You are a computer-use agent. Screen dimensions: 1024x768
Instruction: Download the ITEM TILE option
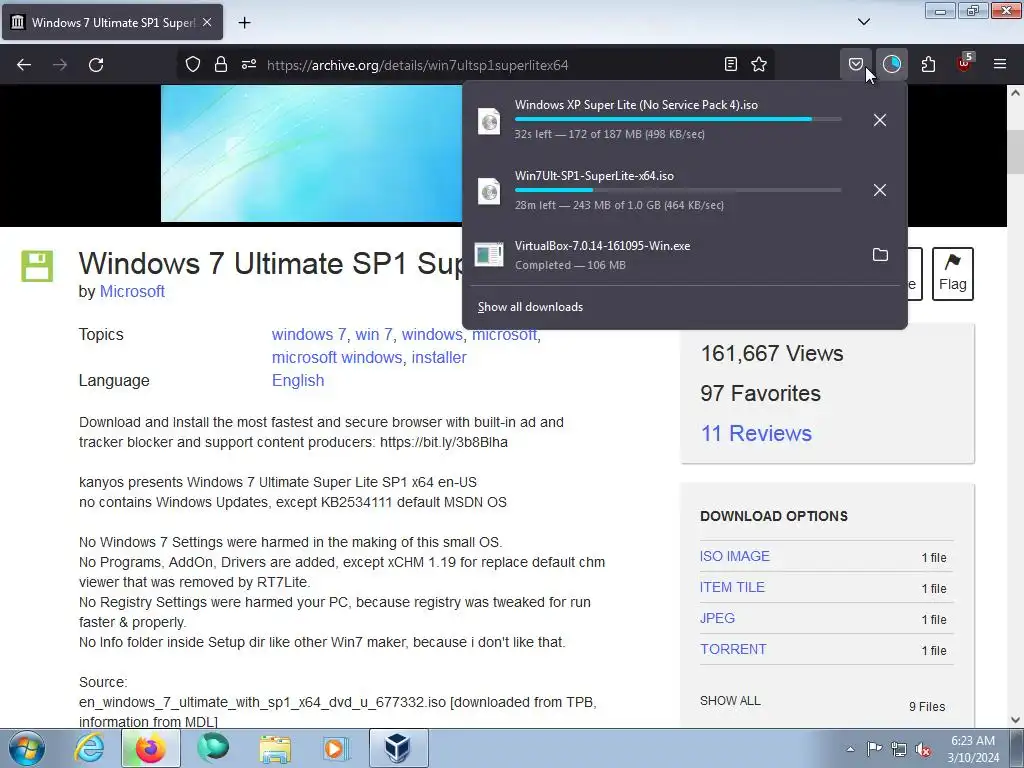pos(732,587)
